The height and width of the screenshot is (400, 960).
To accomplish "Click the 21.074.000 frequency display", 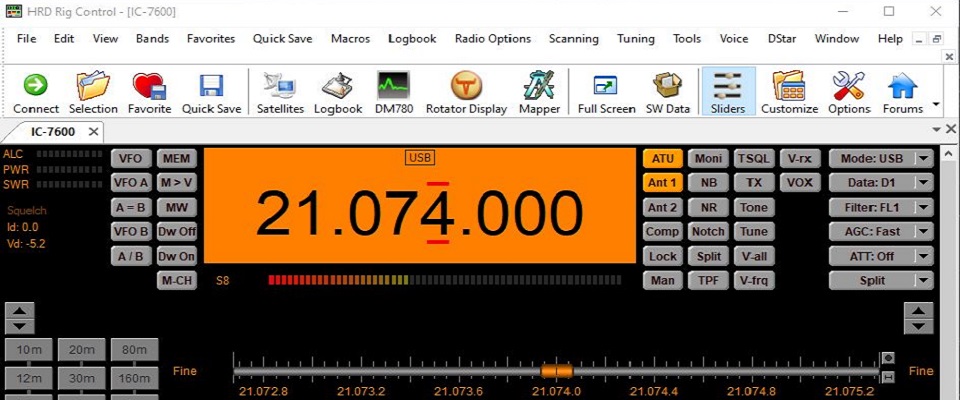I will [419, 213].
